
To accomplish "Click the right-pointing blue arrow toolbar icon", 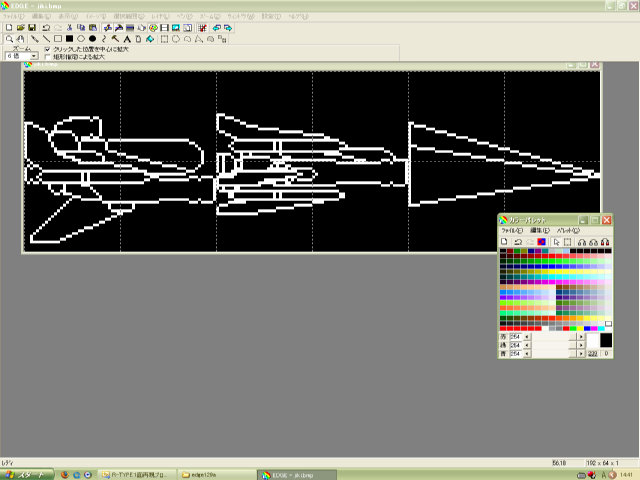I will click(x=228, y=28).
